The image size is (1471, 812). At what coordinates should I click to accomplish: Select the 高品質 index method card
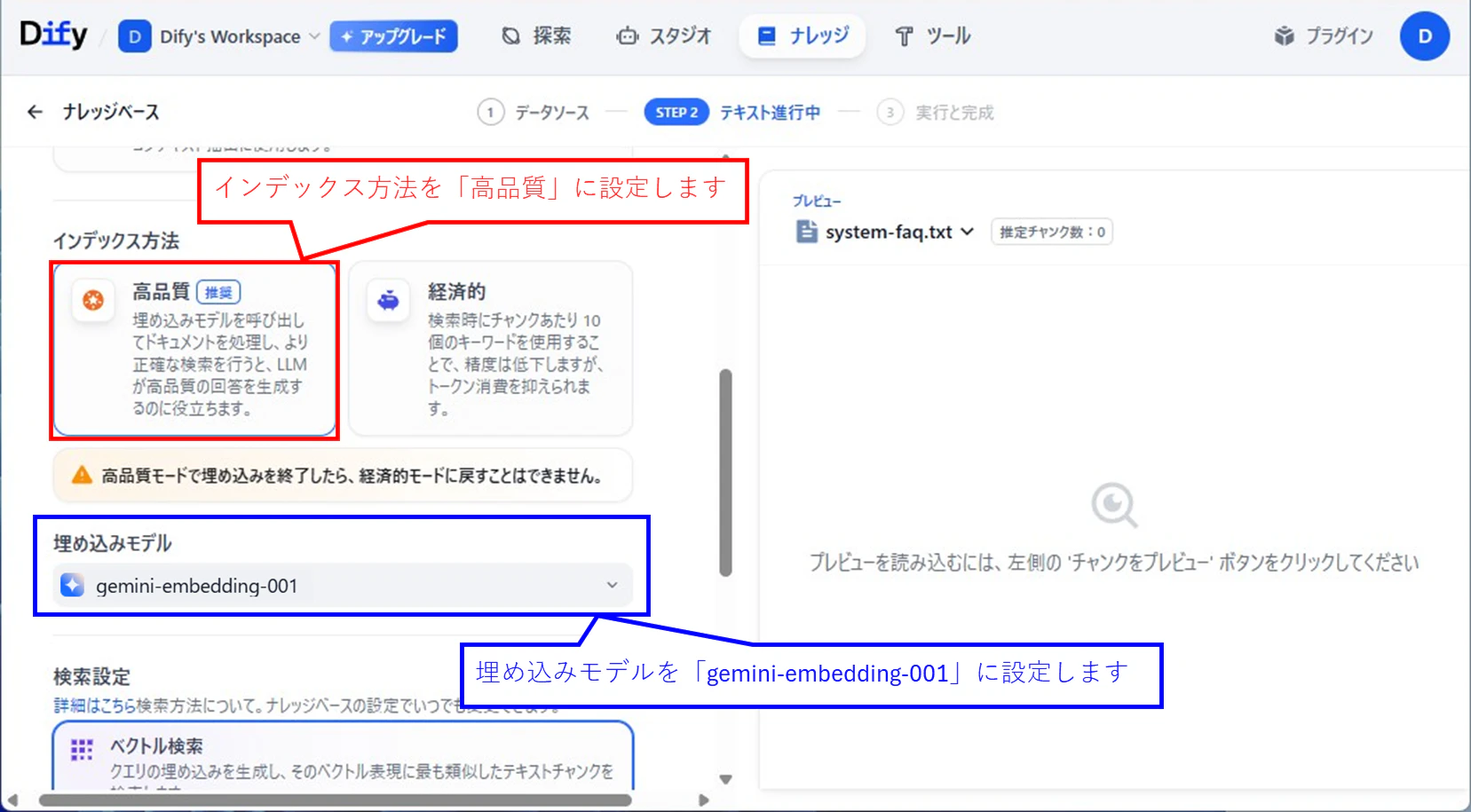194,350
